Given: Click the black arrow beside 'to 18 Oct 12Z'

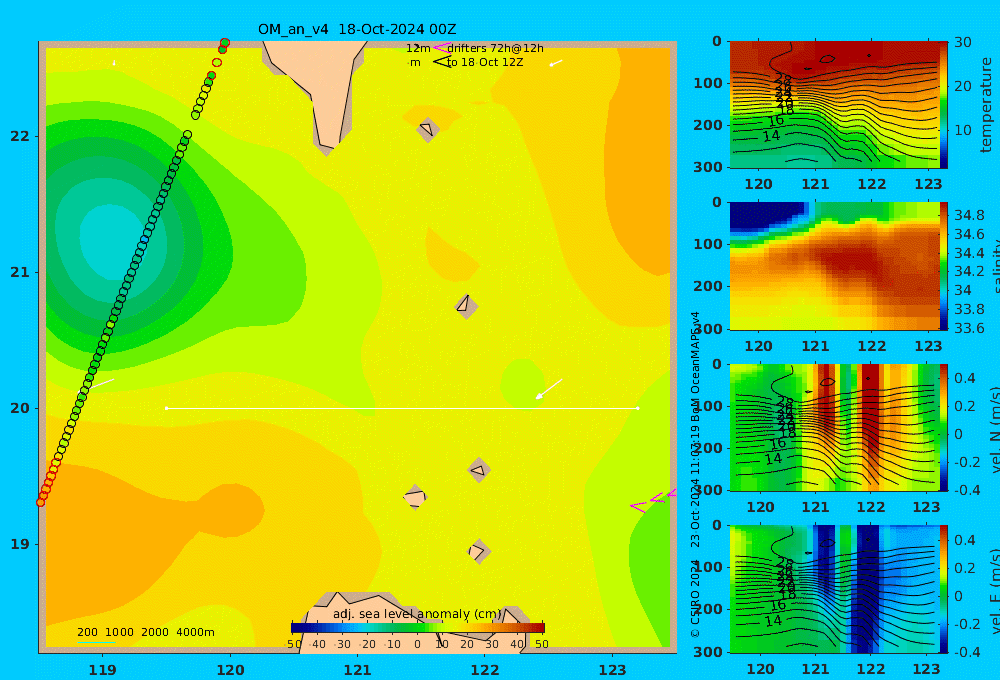Looking at the screenshot, I should point(442,62).
